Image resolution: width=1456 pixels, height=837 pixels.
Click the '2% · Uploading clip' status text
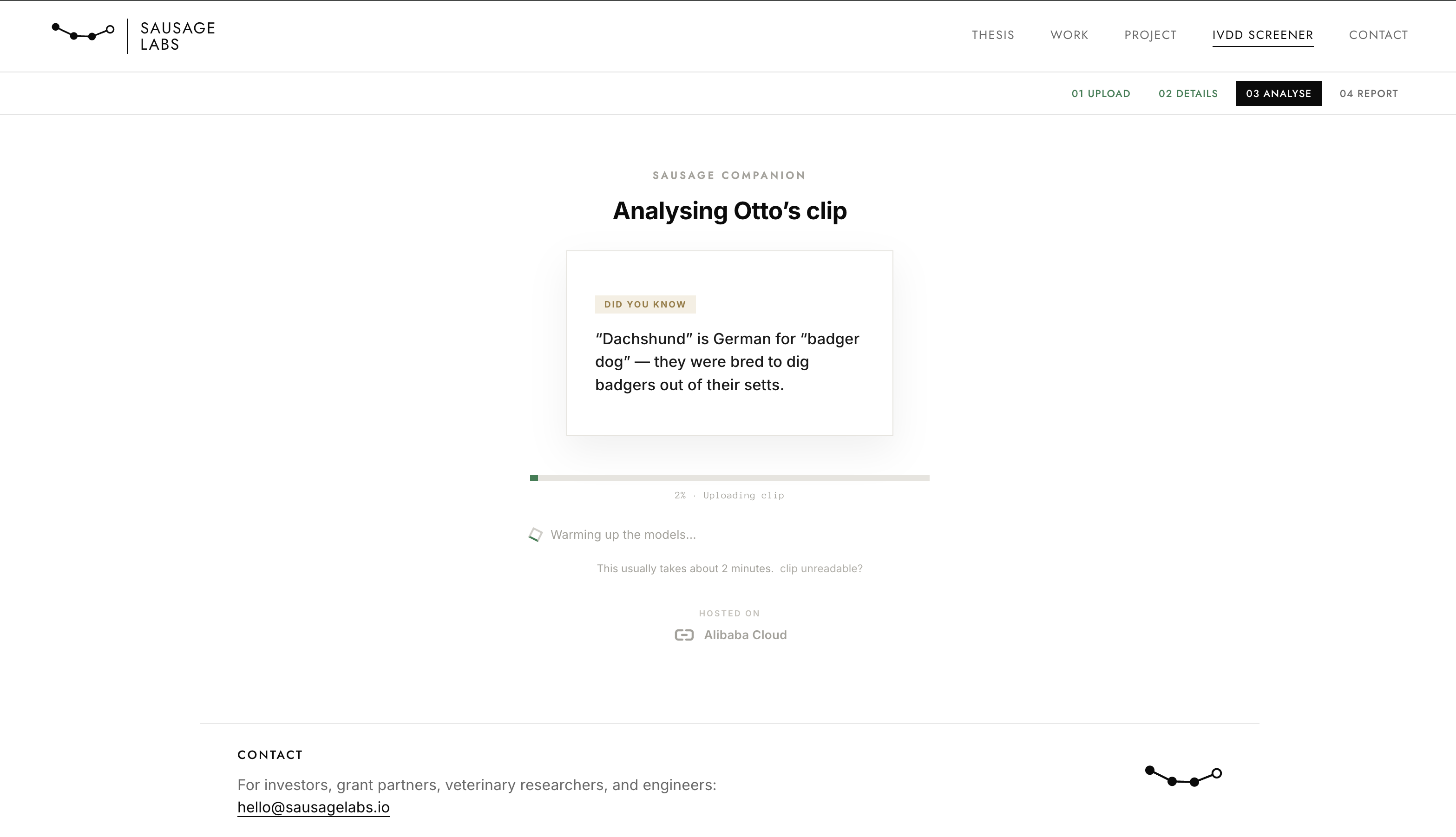pyautogui.click(x=729, y=496)
